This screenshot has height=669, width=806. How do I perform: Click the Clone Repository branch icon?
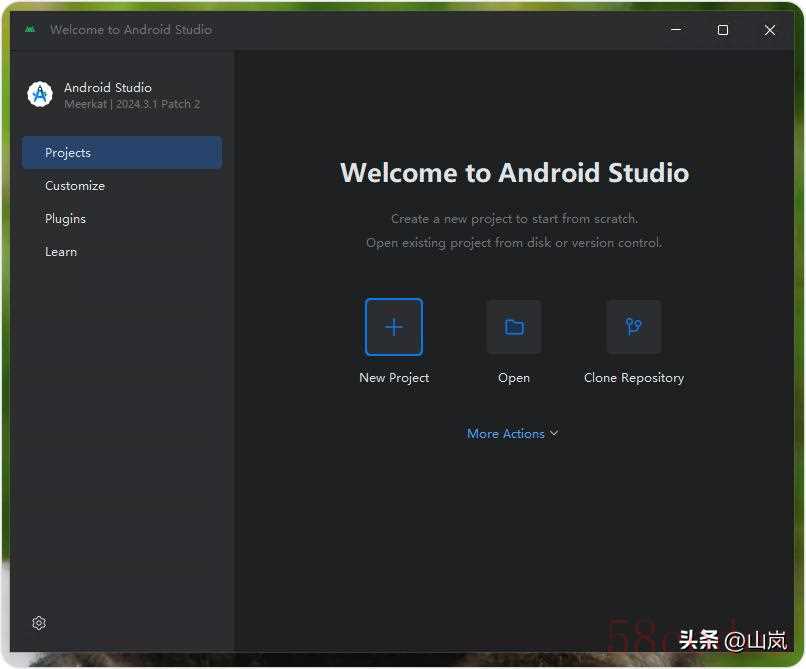tap(633, 327)
